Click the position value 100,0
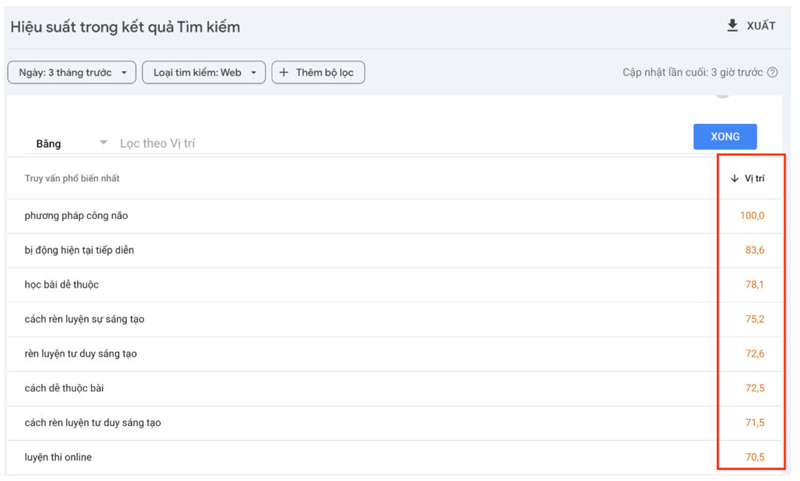800x481 pixels. click(x=752, y=216)
